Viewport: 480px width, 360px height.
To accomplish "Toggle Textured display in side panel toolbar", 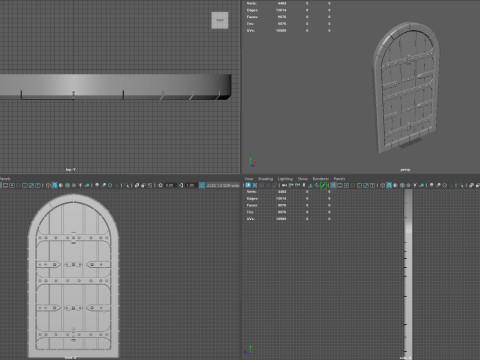I will click(x=408, y=185).
